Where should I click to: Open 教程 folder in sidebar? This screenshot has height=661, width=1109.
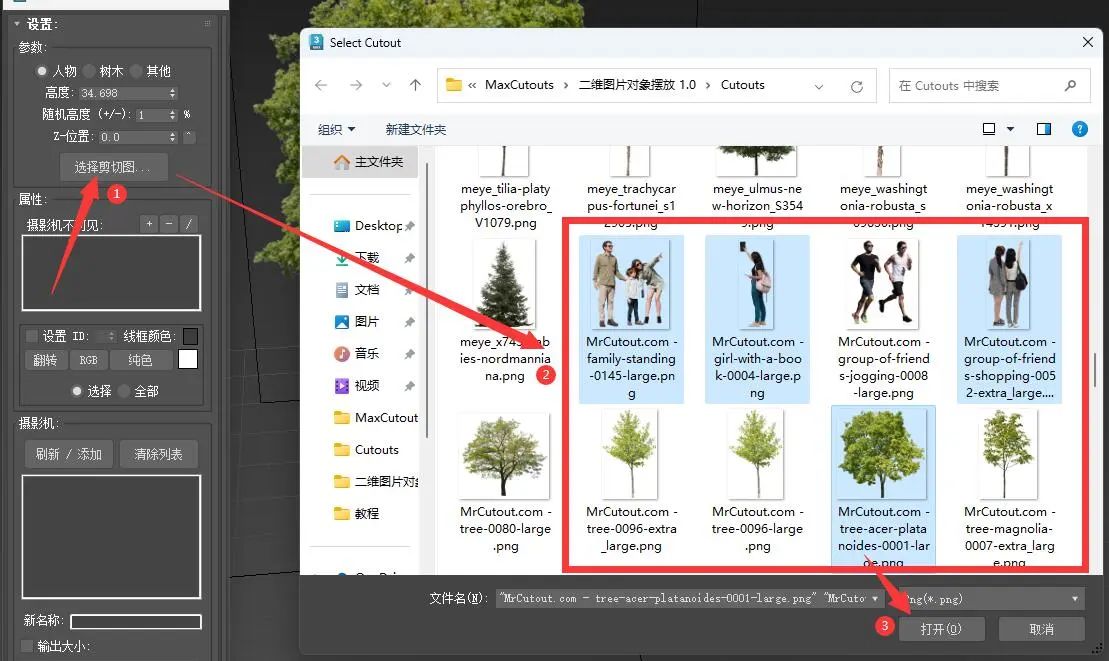point(357,513)
